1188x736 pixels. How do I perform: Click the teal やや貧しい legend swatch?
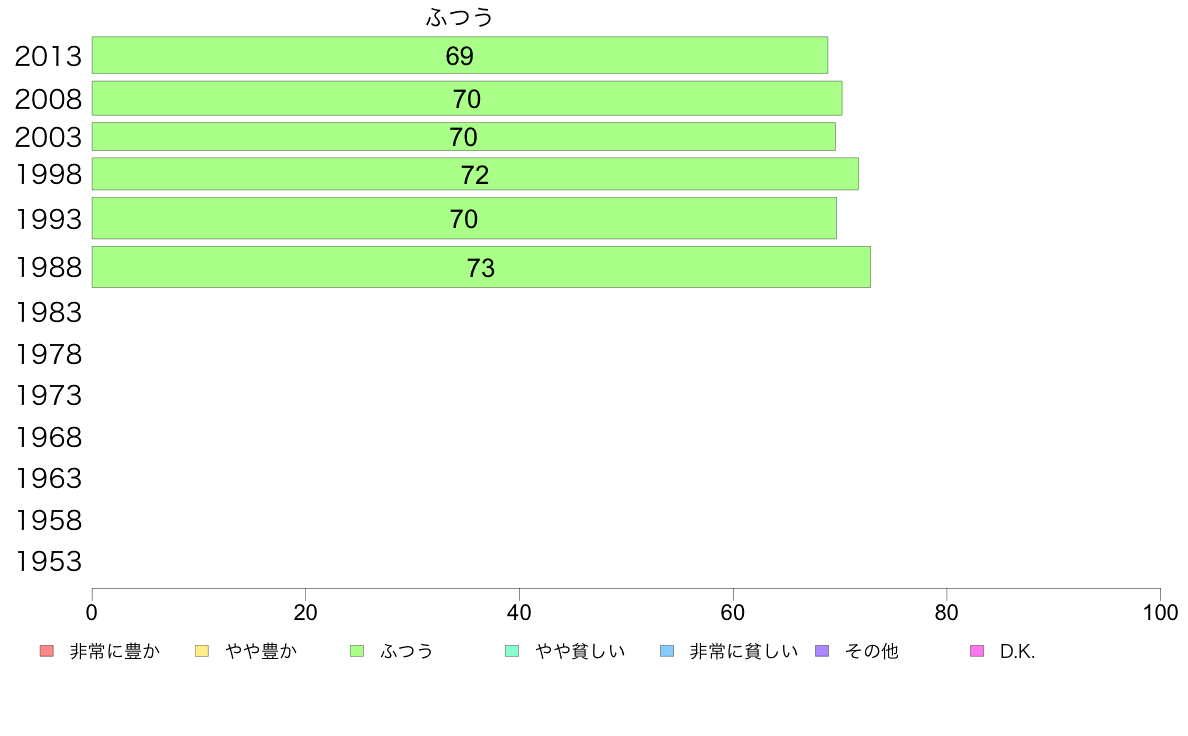[x=512, y=651]
